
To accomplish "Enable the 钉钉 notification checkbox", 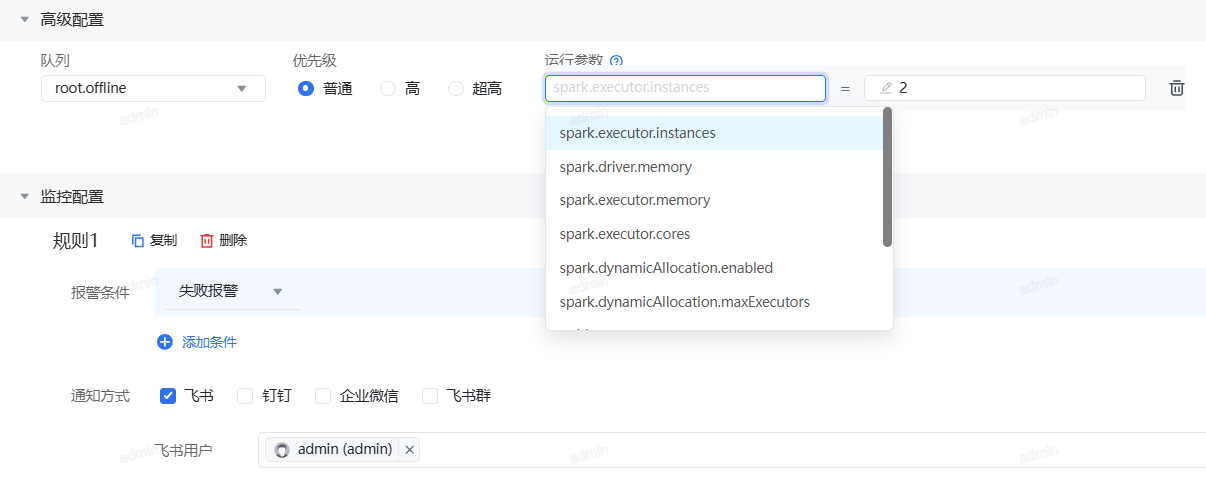I will pyautogui.click(x=245, y=396).
